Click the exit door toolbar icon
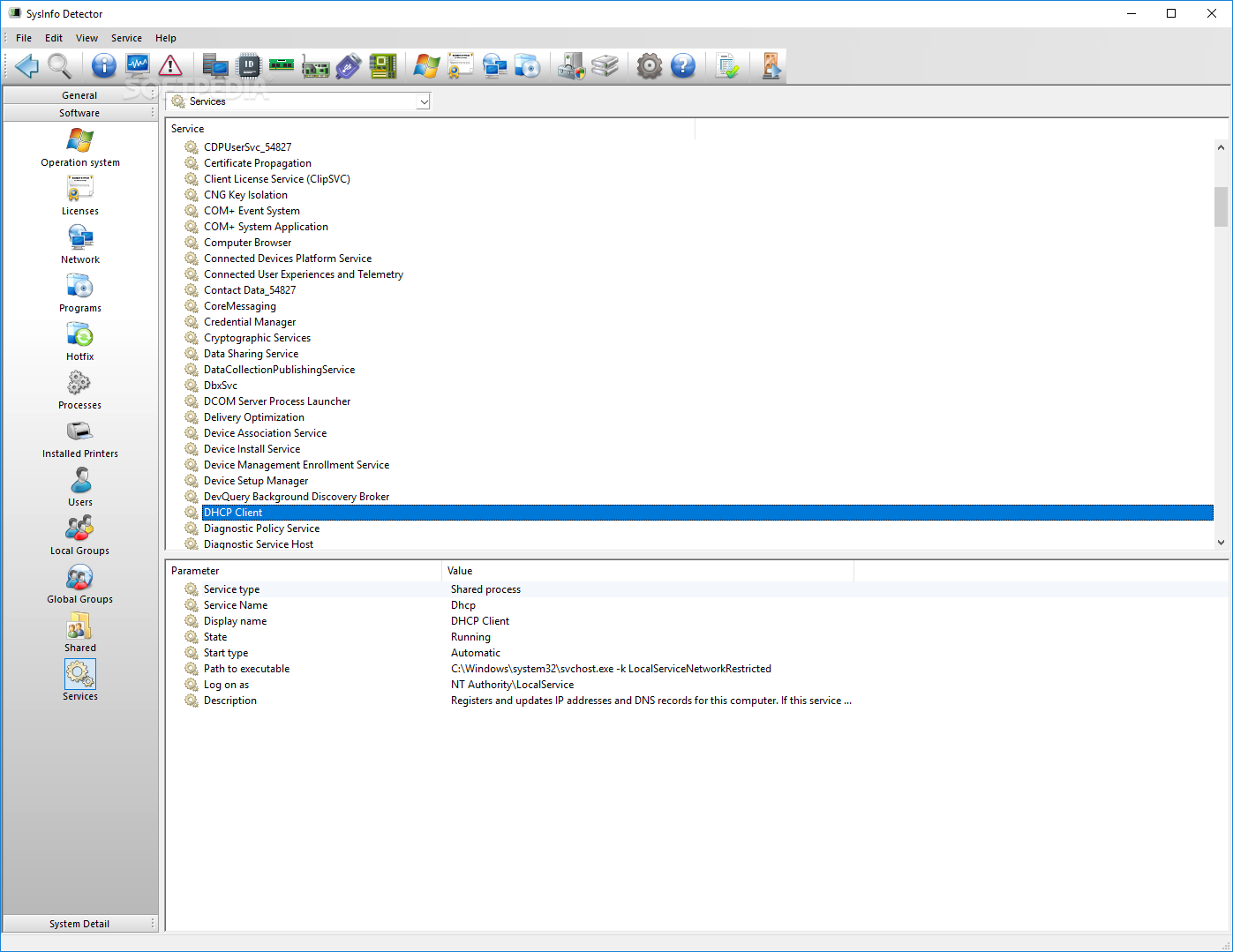Viewport: 1233px width, 952px height. click(771, 65)
